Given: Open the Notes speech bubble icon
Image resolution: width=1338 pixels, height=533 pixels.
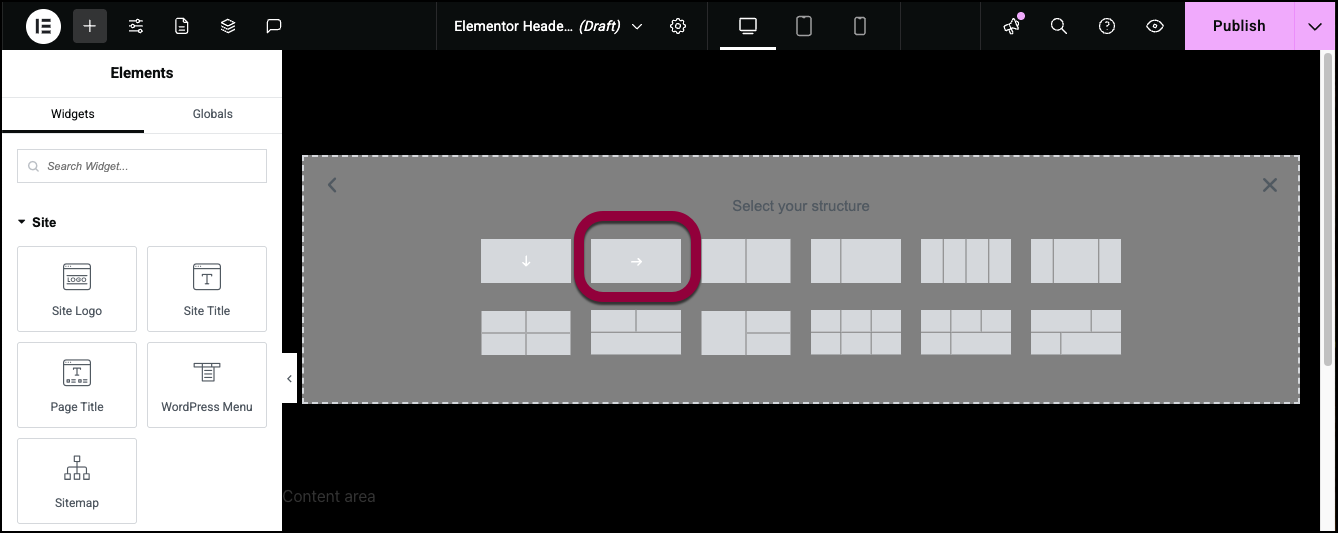Looking at the screenshot, I should (274, 26).
